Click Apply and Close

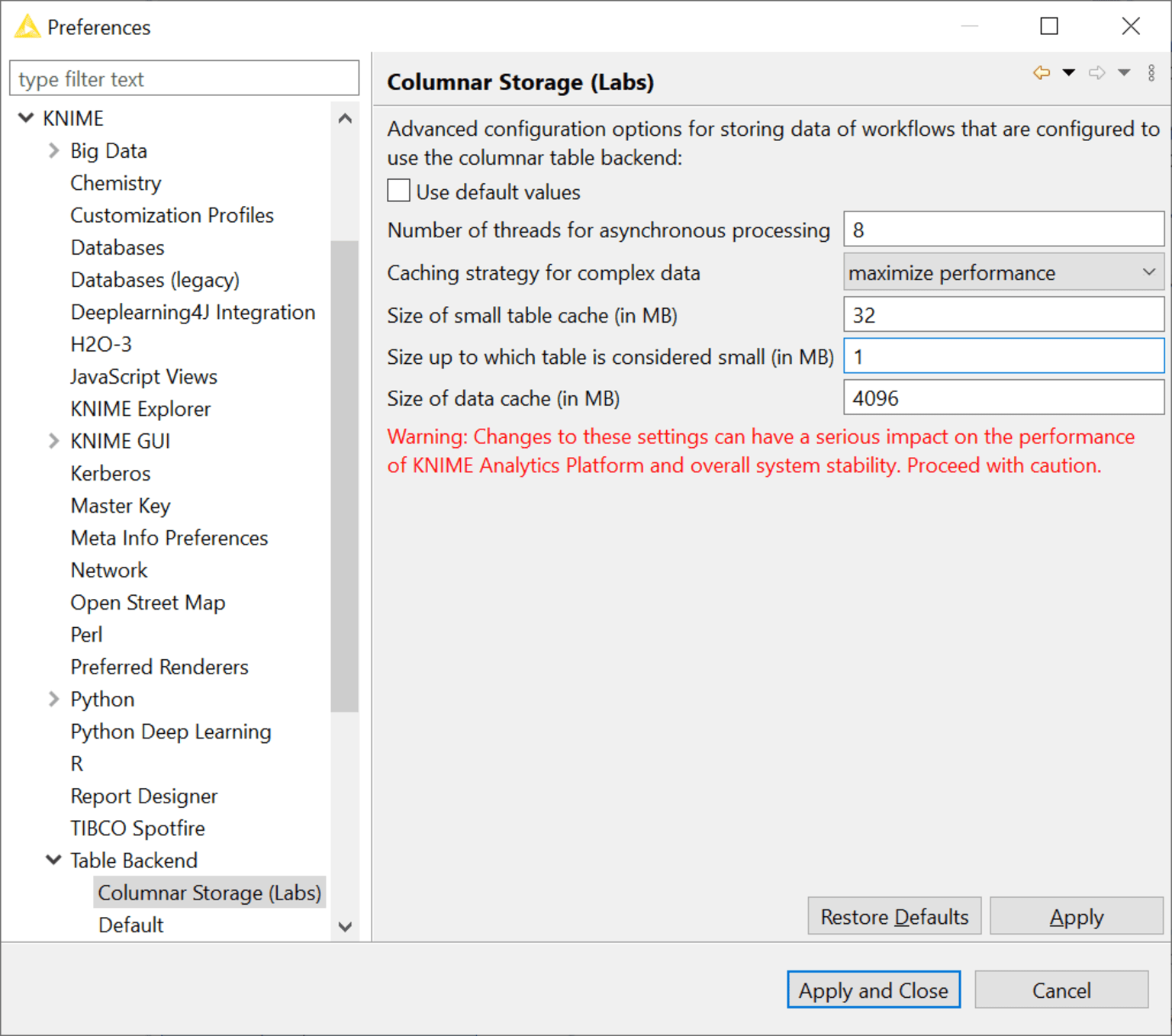click(873, 989)
